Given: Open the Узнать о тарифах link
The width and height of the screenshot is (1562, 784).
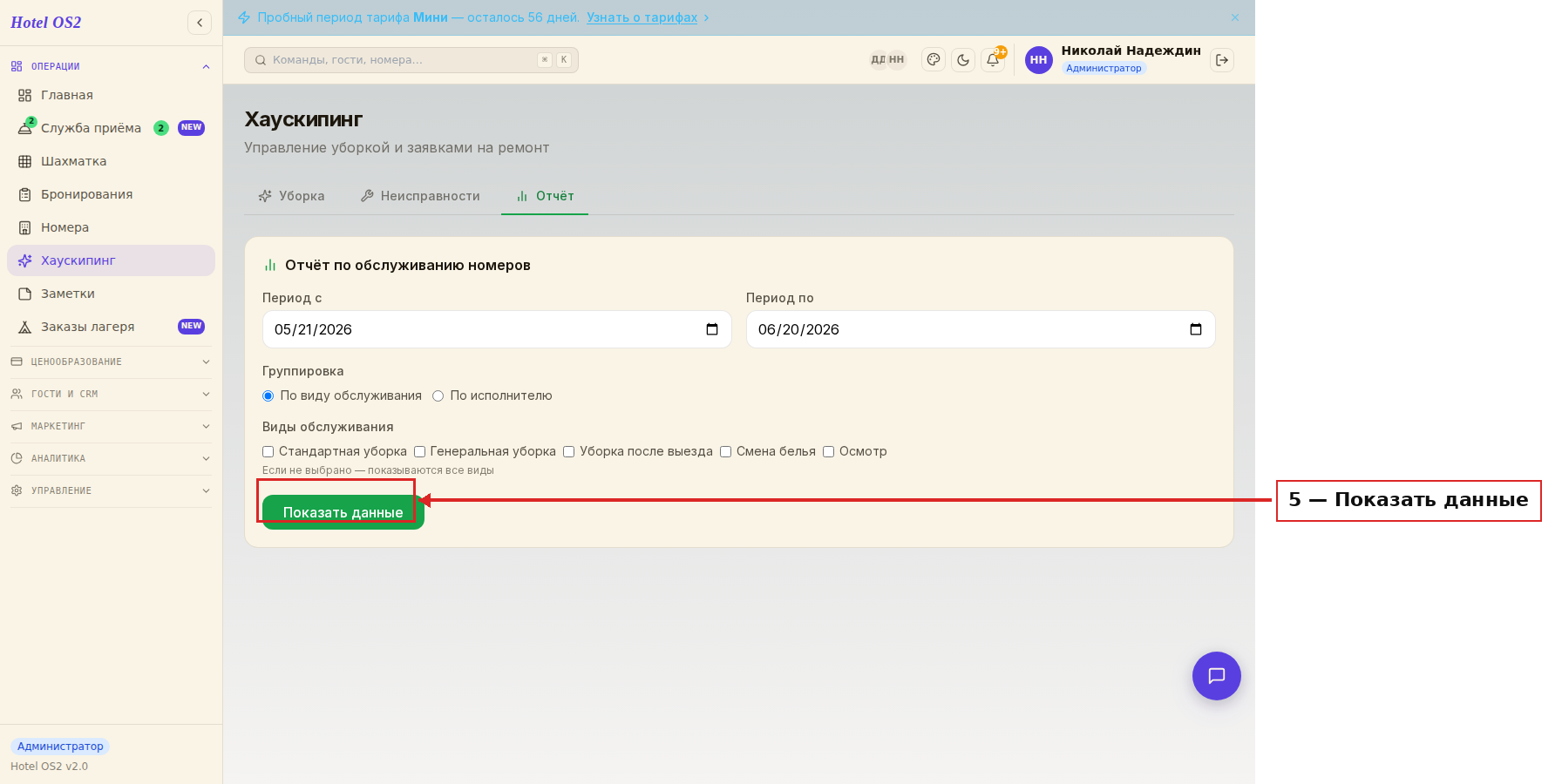Looking at the screenshot, I should click(642, 17).
